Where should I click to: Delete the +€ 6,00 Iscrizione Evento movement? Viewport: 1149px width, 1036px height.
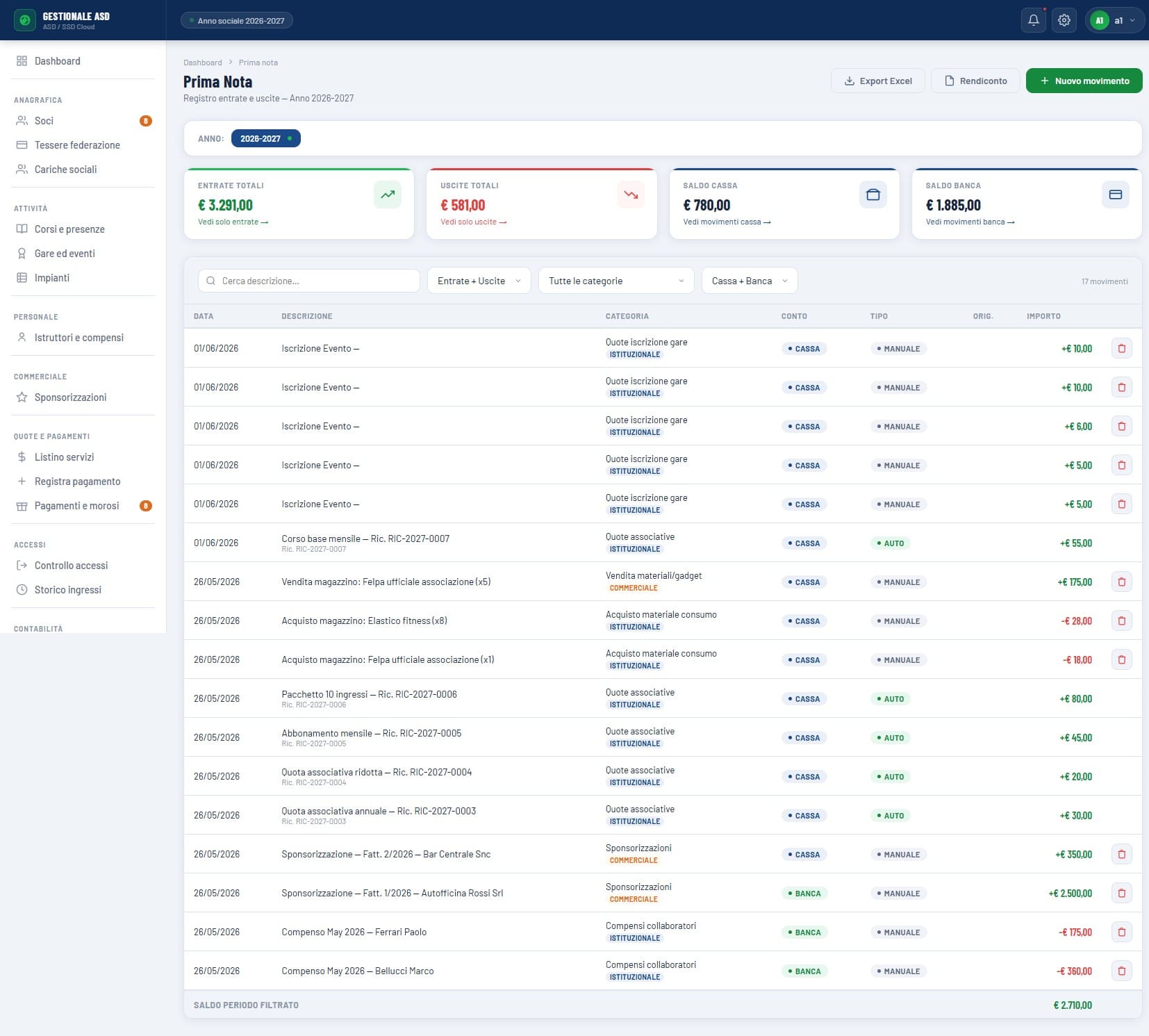coord(1121,426)
